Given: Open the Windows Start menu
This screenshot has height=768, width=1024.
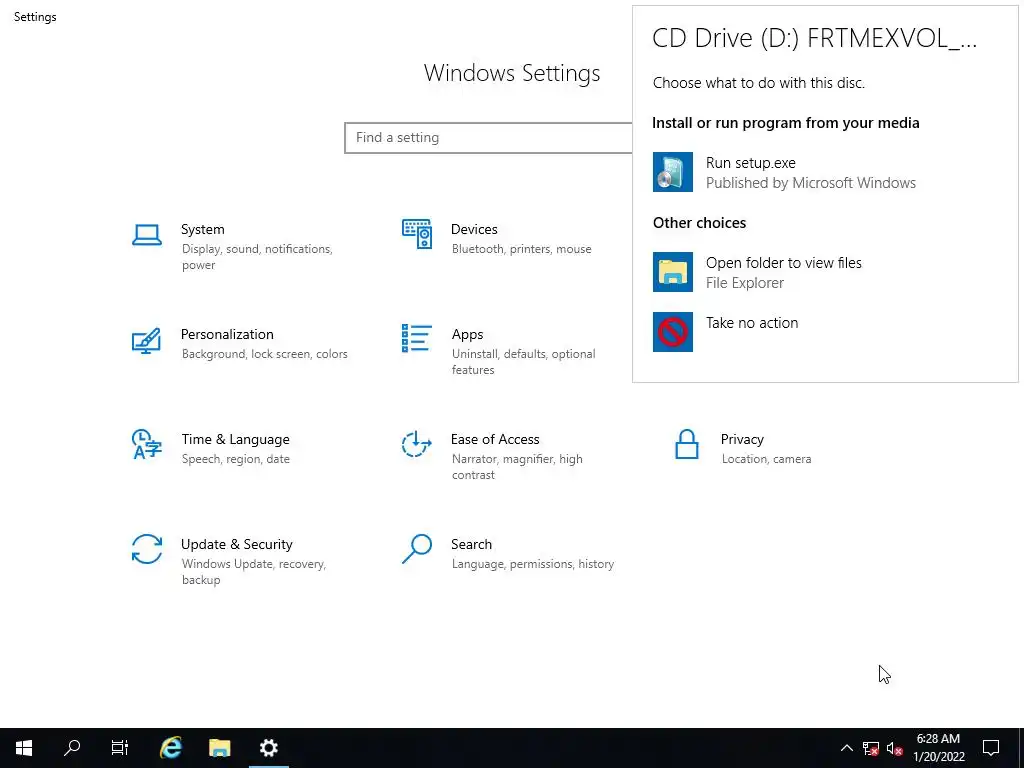Looking at the screenshot, I should point(24,748).
